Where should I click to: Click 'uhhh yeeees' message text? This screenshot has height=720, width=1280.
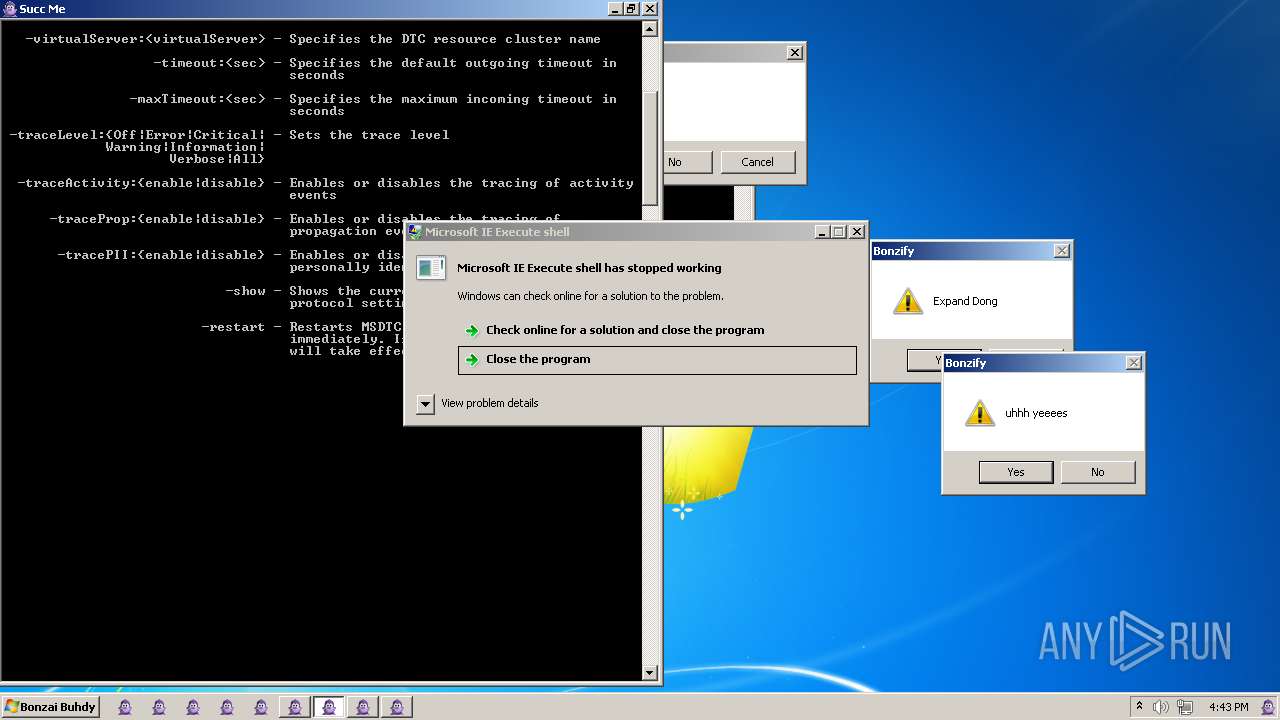[x=1036, y=413]
